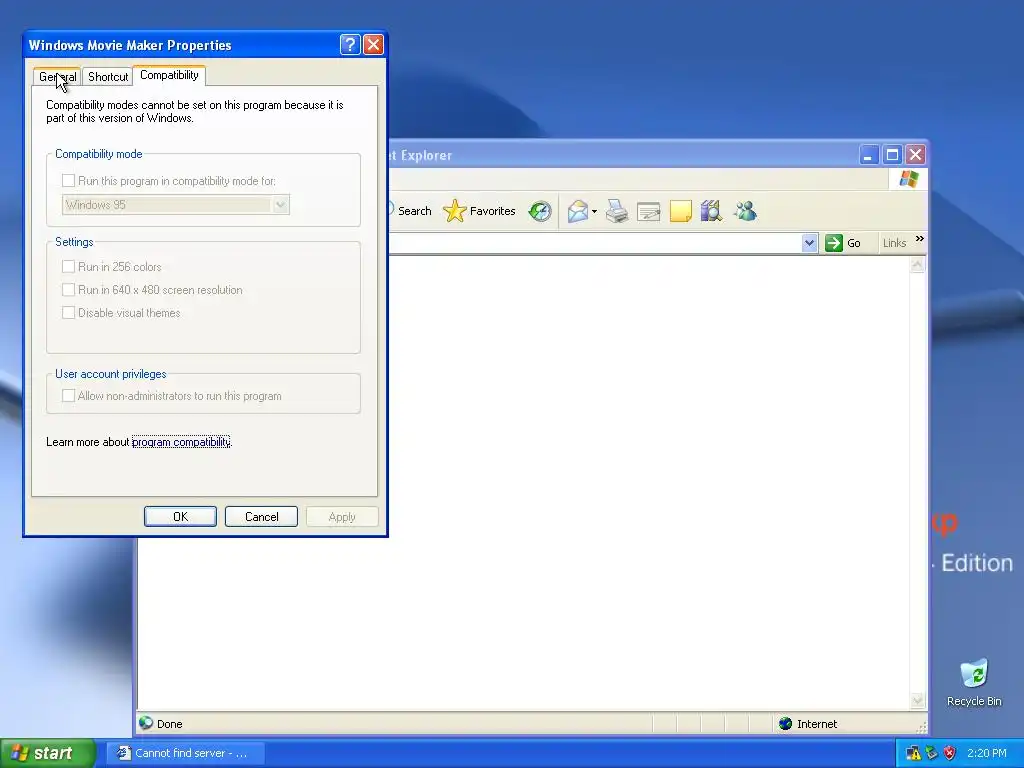This screenshot has height=768, width=1024.
Task: Click the warning network tray icon
Action: [913, 753]
